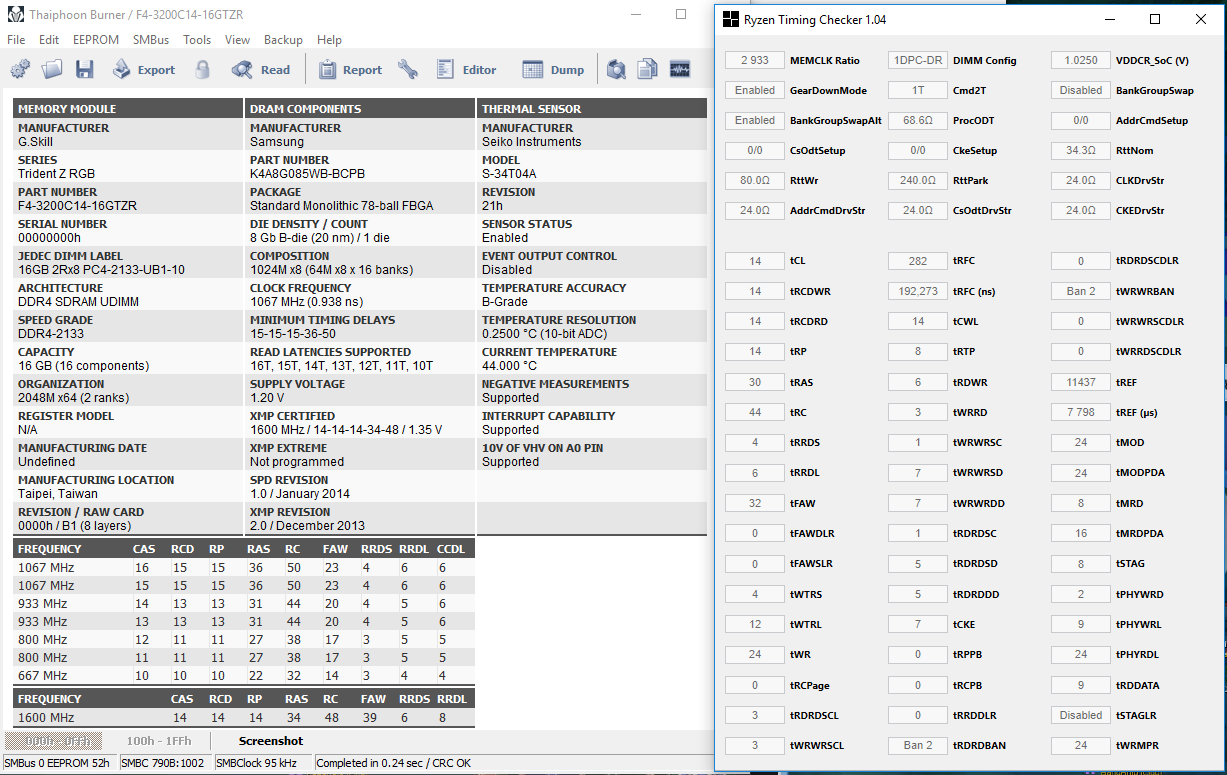
Task: Click the waveform monitor icon in toolbar
Action: click(x=680, y=69)
